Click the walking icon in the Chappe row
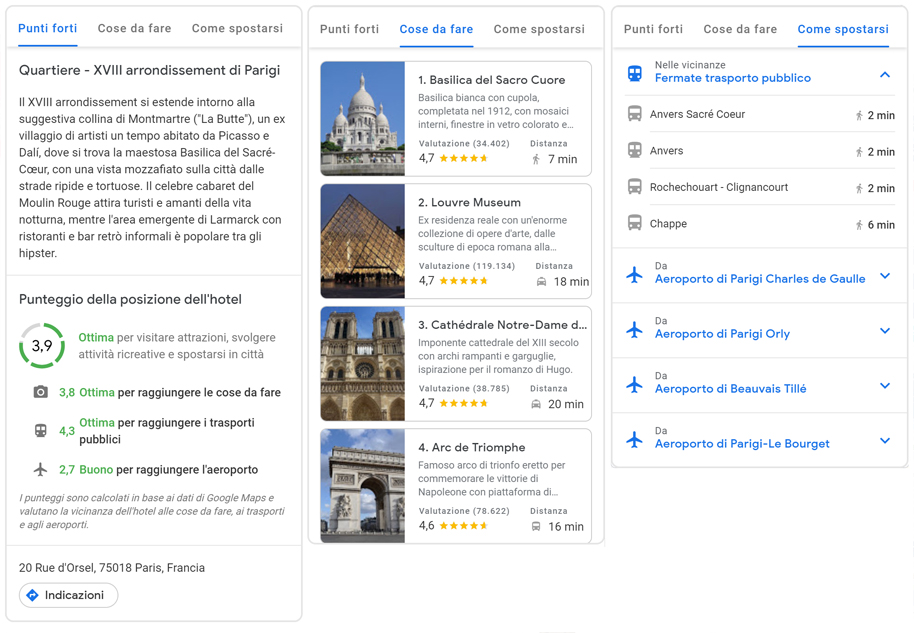 [859, 225]
